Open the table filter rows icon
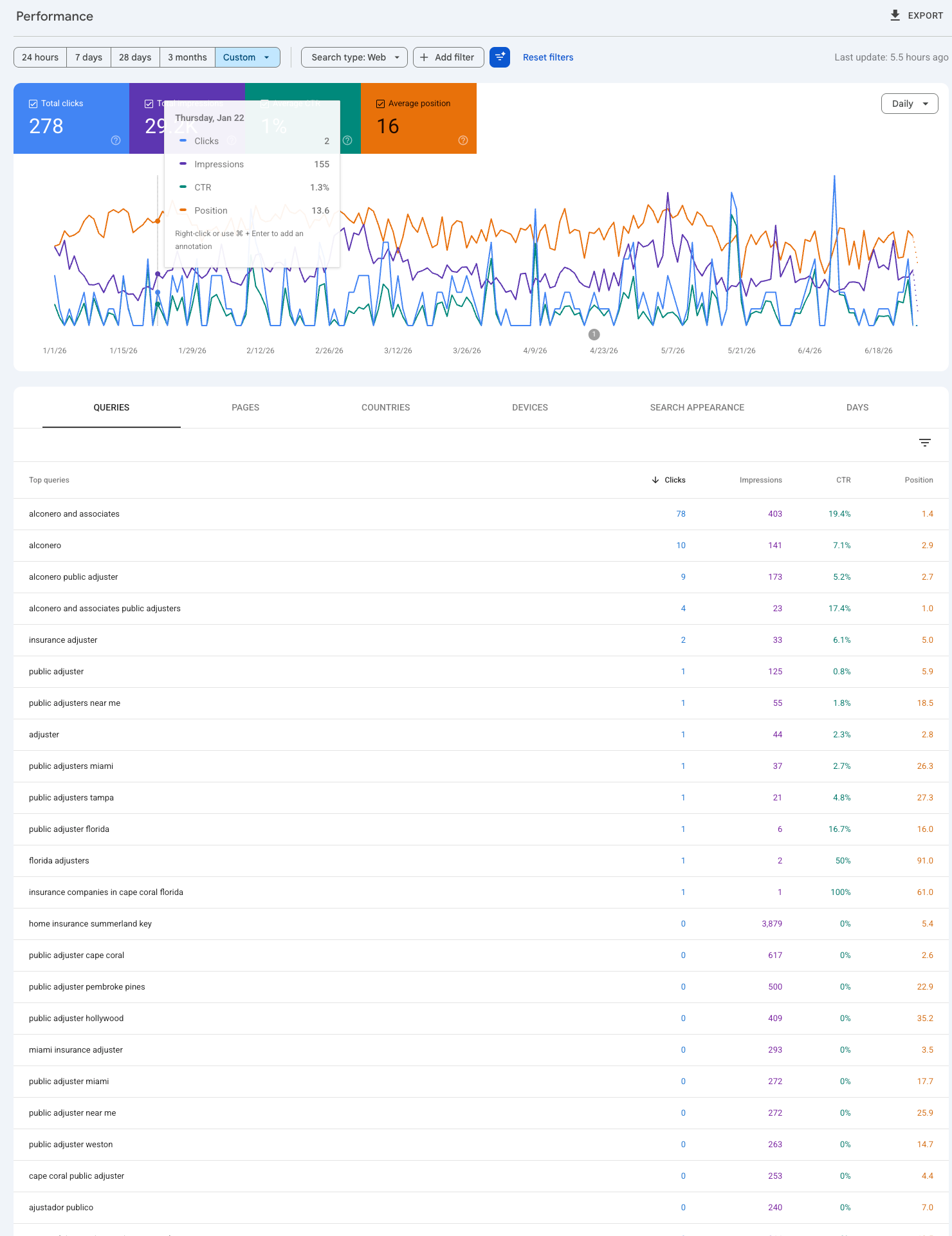The height and width of the screenshot is (1236, 952). [x=925, y=443]
